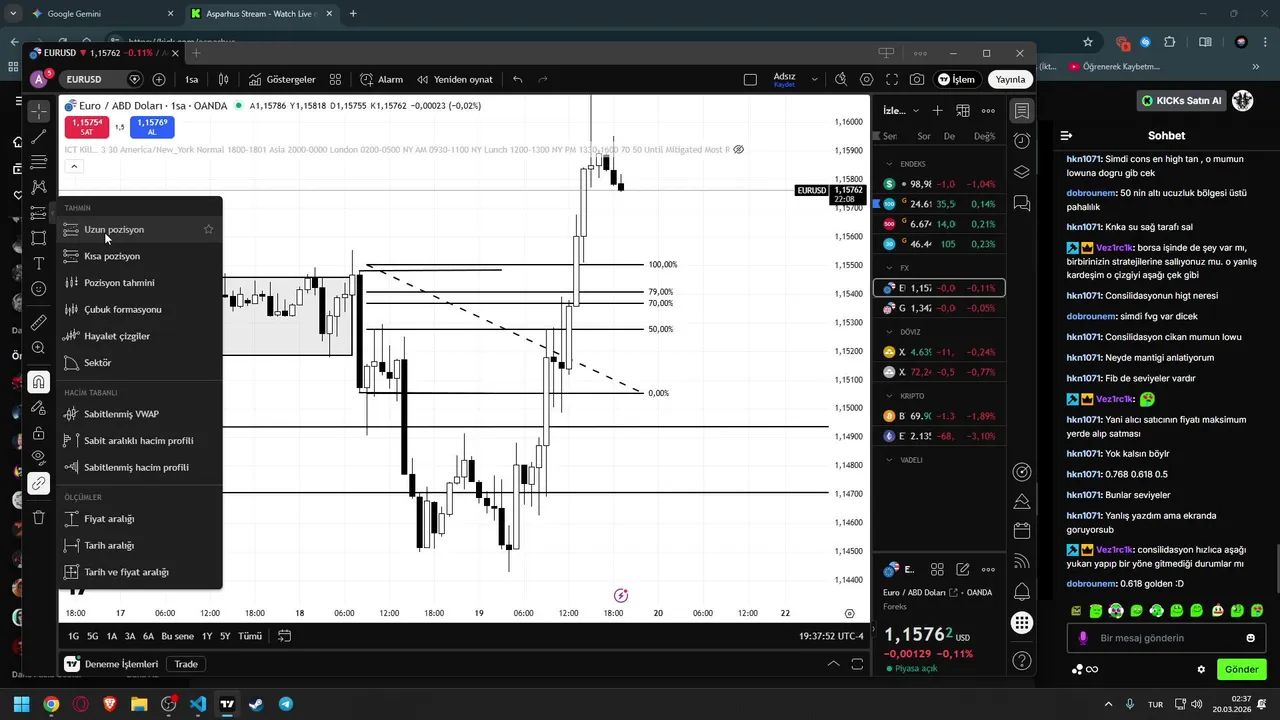Choose Uzun pozisyon from the menu
The image size is (1280, 720).
140,229
